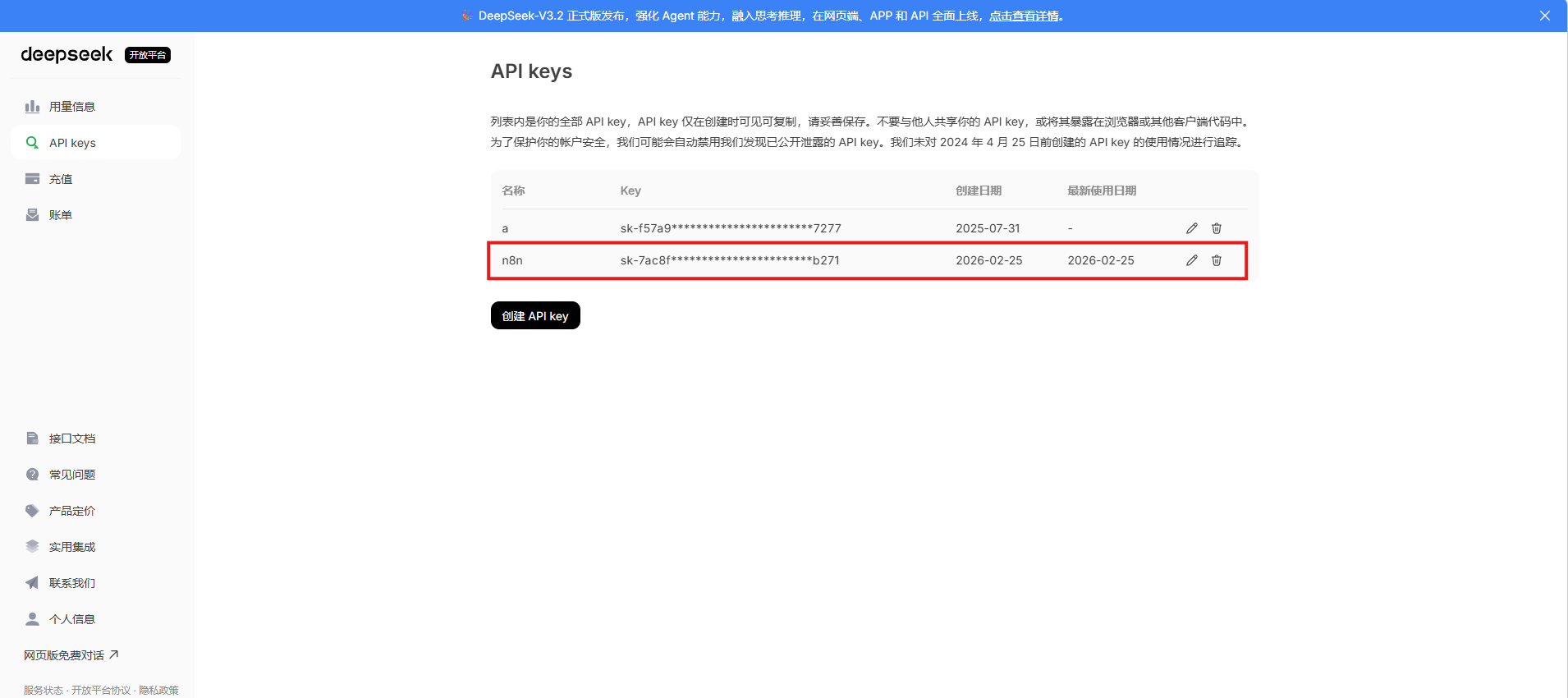Open 实用集成 integrations page
The width and height of the screenshot is (1568, 698).
pyautogui.click(x=71, y=547)
